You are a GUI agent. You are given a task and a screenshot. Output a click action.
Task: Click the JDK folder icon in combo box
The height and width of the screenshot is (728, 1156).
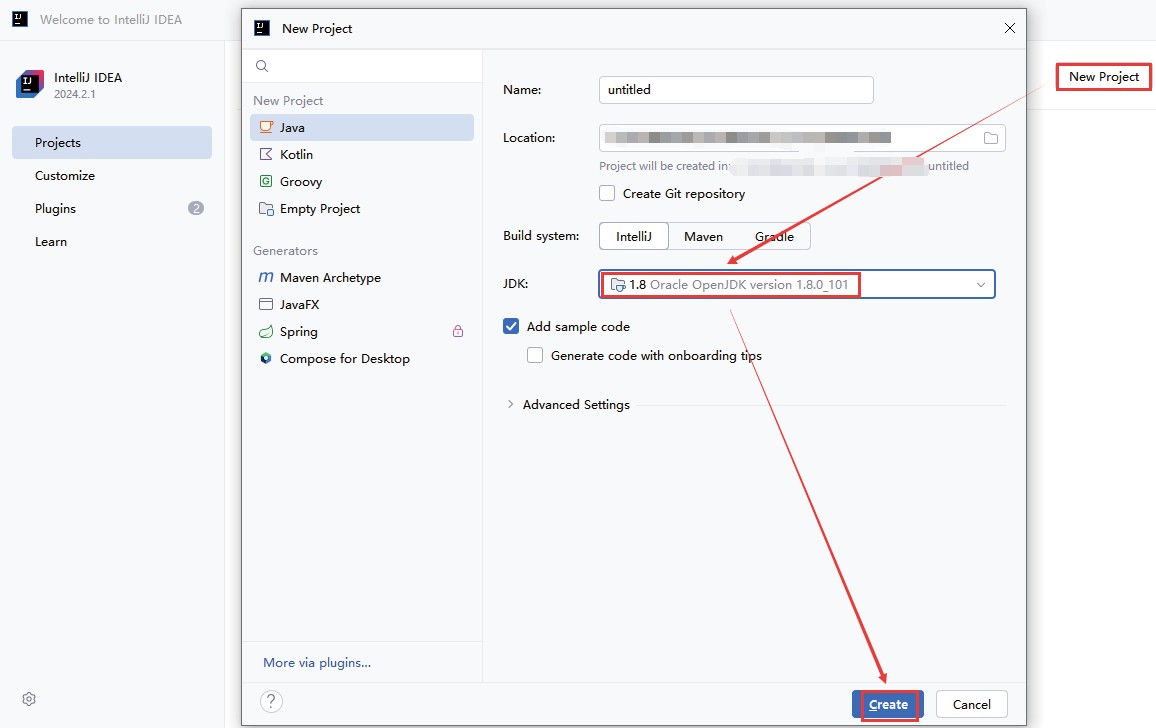pos(618,285)
